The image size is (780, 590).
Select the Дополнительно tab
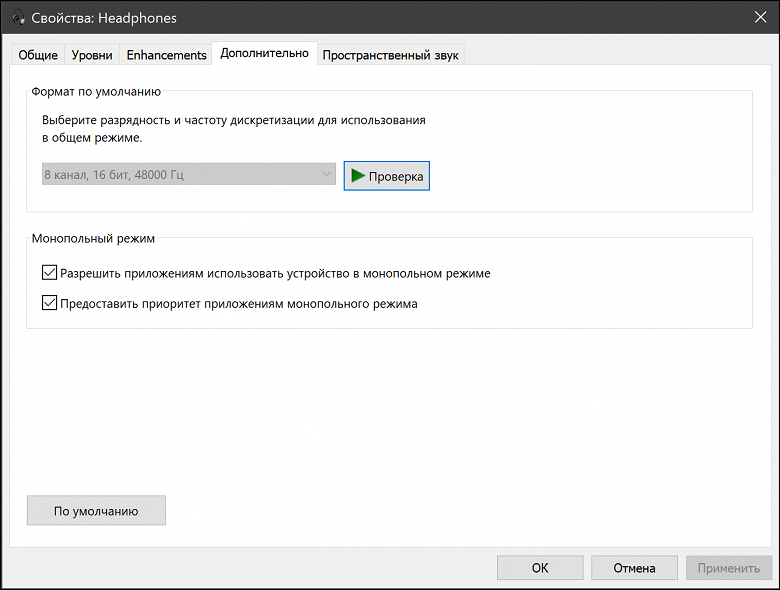click(264, 54)
